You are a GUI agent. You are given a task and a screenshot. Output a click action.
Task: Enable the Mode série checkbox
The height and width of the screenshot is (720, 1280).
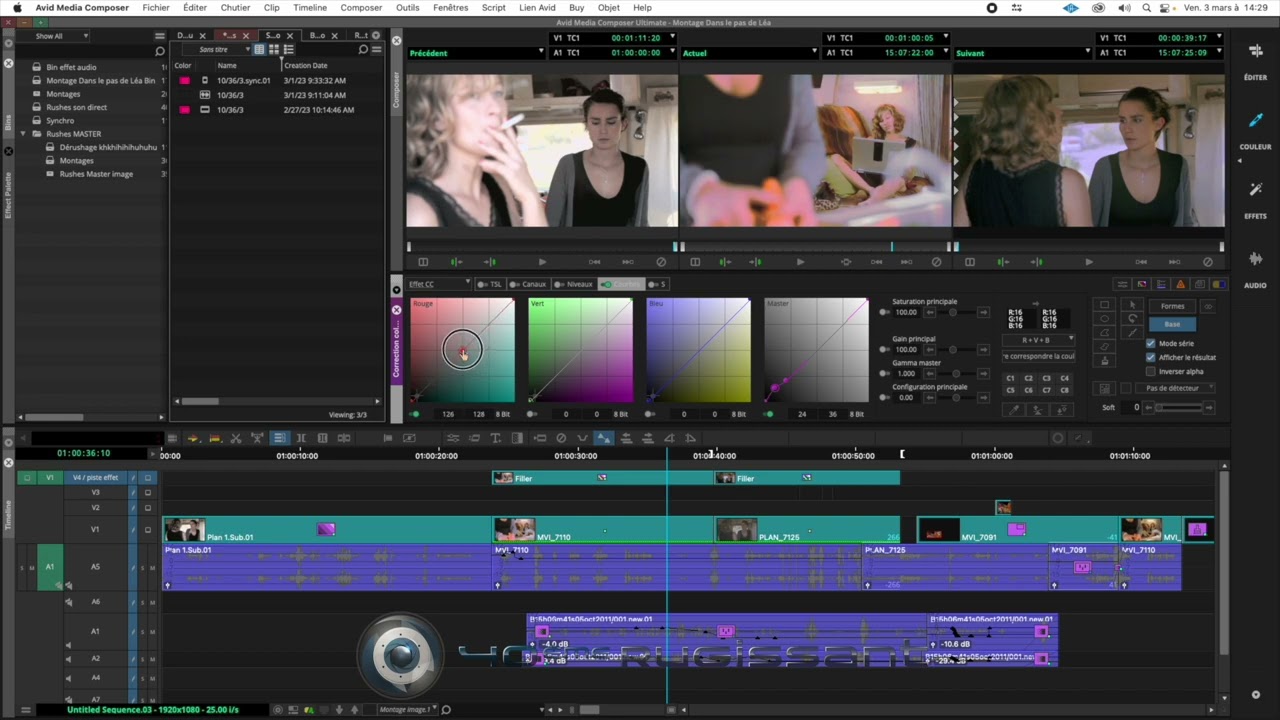click(x=1151, y=343)
